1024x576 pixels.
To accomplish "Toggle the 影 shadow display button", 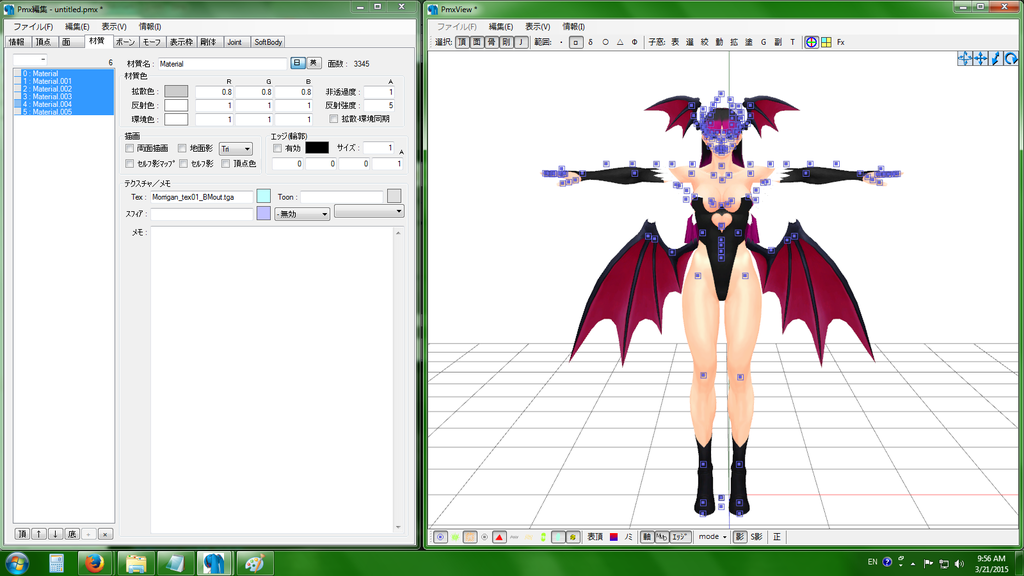I will coord(740,537).
